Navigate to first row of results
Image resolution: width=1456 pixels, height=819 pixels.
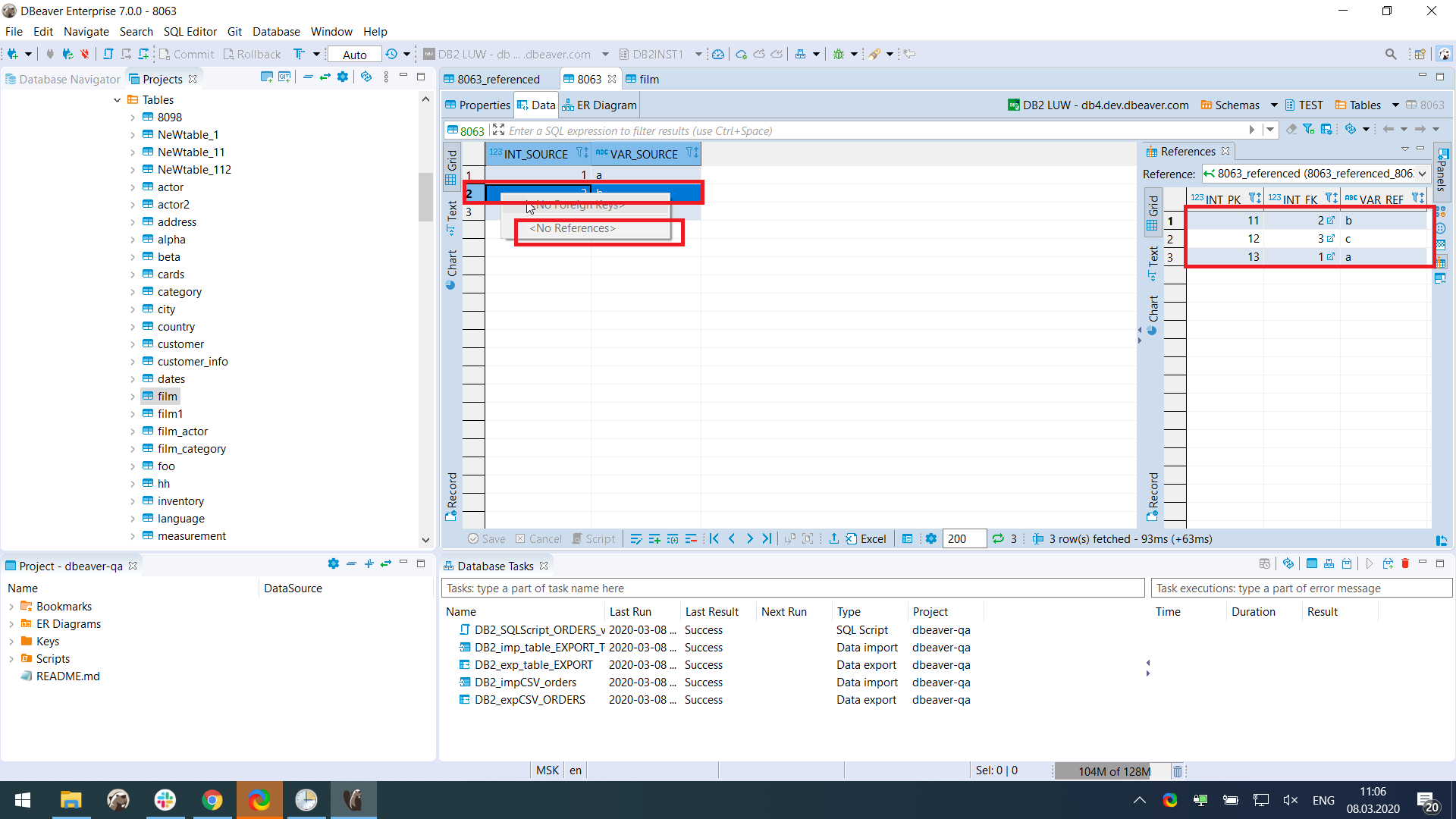714,538
